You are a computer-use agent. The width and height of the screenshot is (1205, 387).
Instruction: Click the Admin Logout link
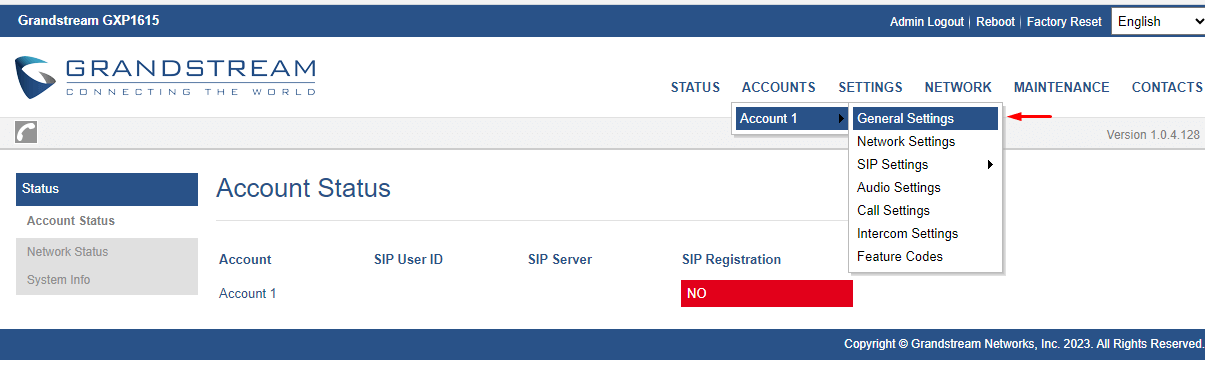926,21
